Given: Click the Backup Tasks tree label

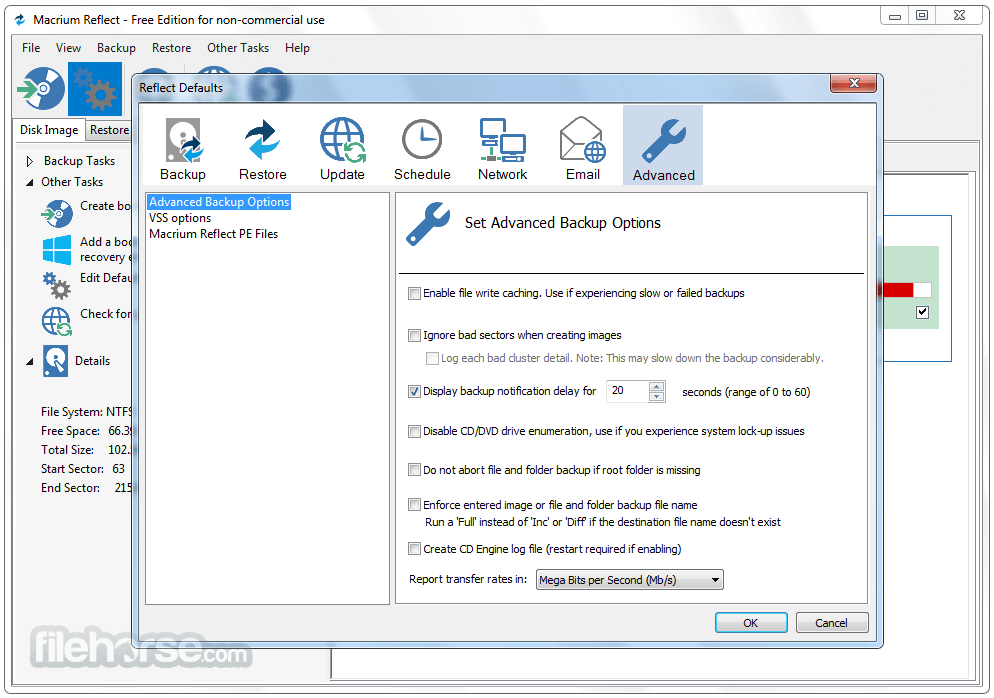Looking at the screenshot, I should coord(79,161).
